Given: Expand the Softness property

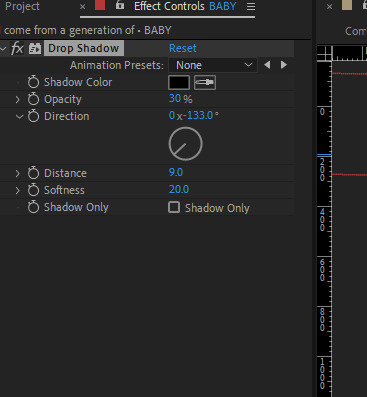Looking at the screenshot, I should [18, 190].
